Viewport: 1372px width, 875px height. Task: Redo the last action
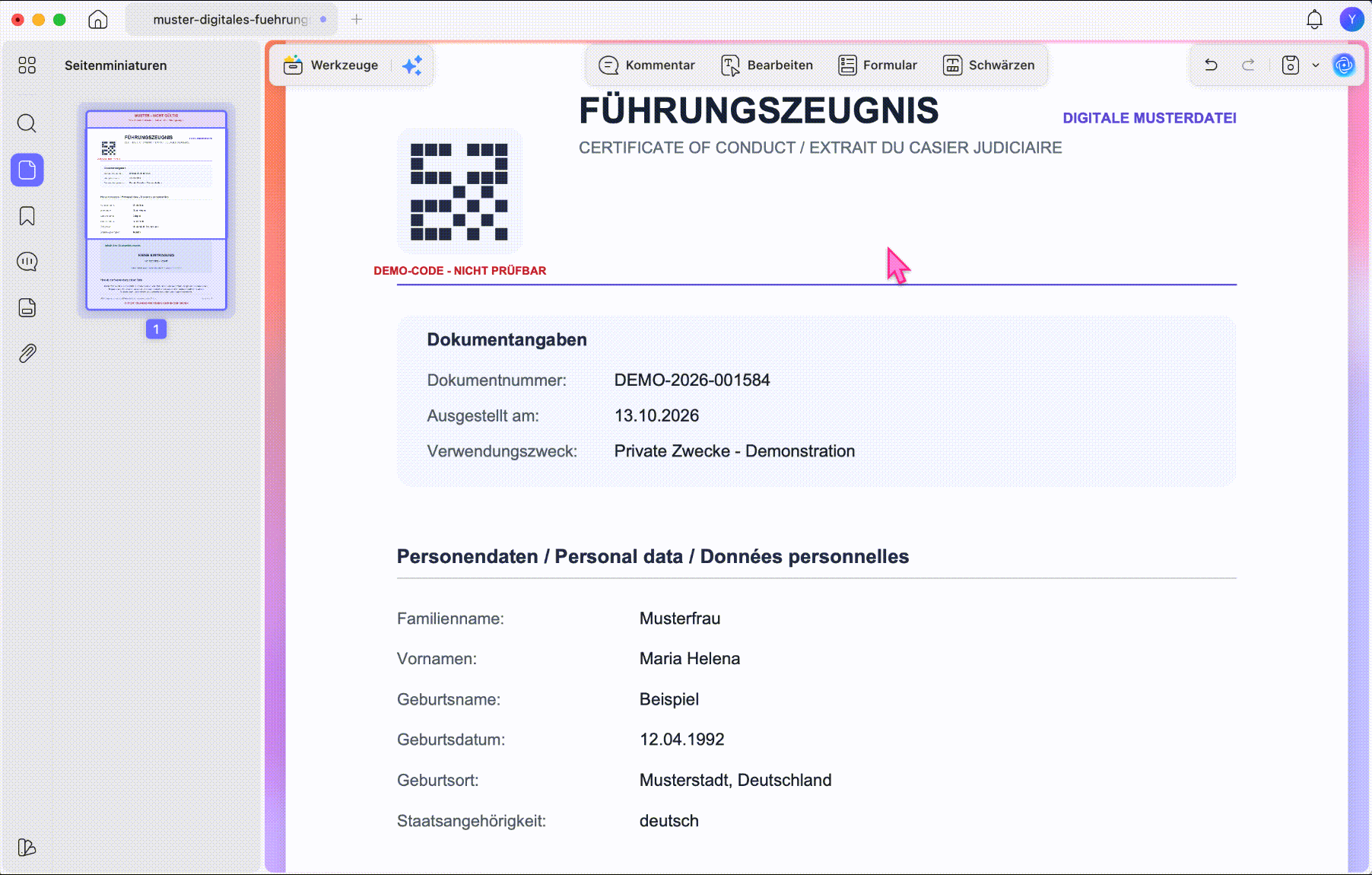point(1248,65)
